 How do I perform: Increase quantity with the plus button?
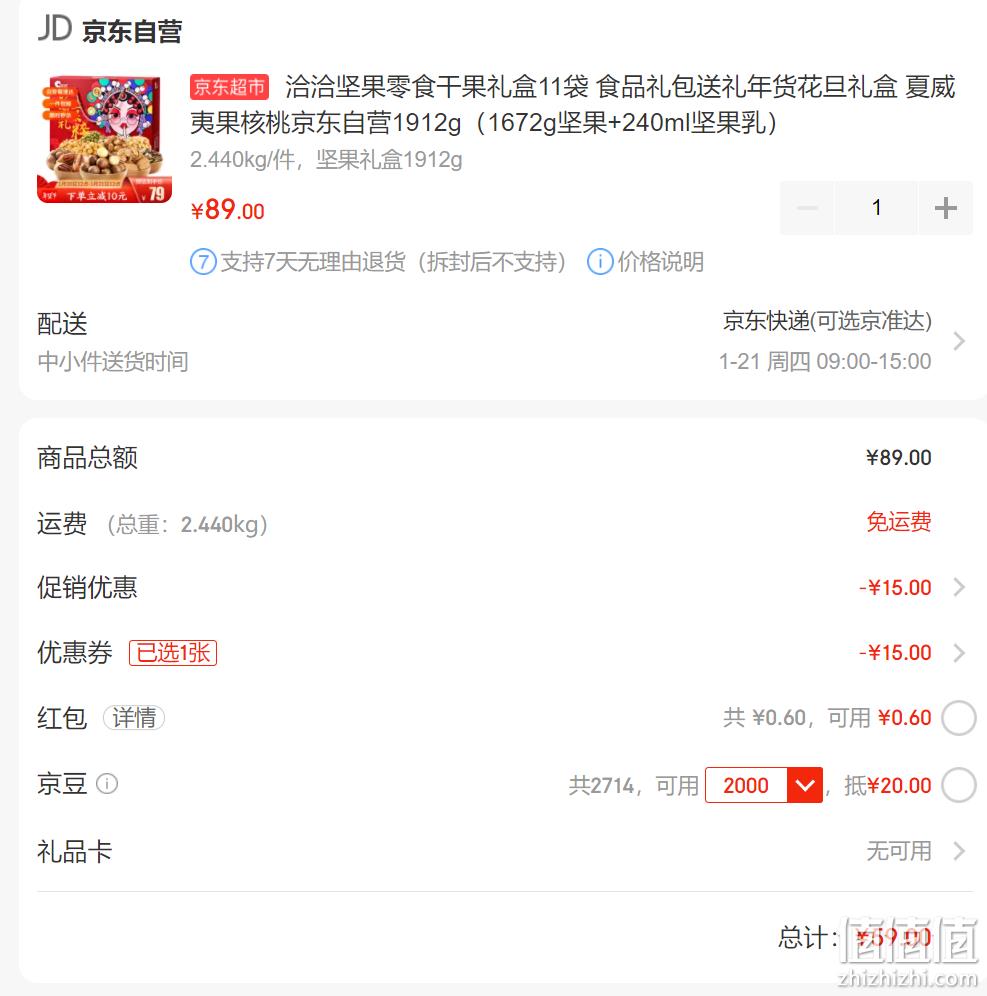tap(945, 208)
